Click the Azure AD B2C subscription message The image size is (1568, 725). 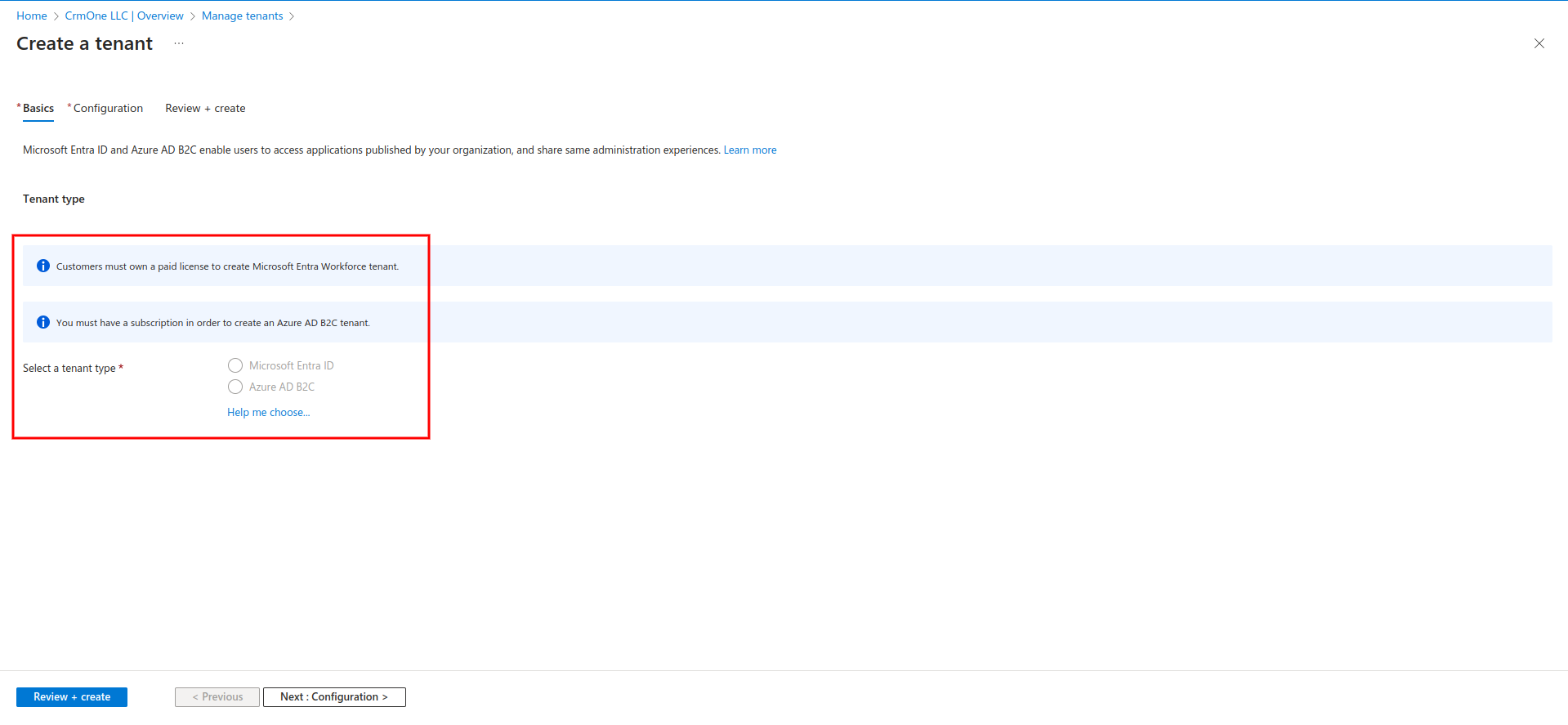tap(213, 323)
